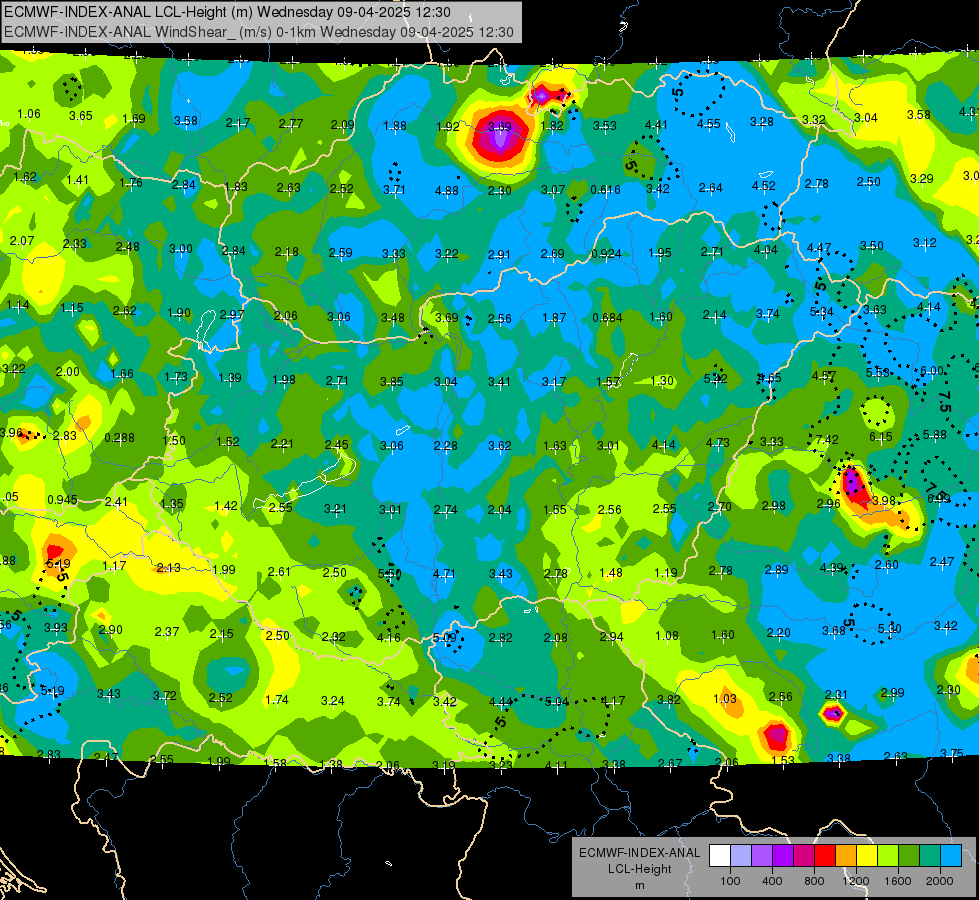The image size is (979, 900).
Task: Click the wind shear value 4.16
Action: [389, 638]
